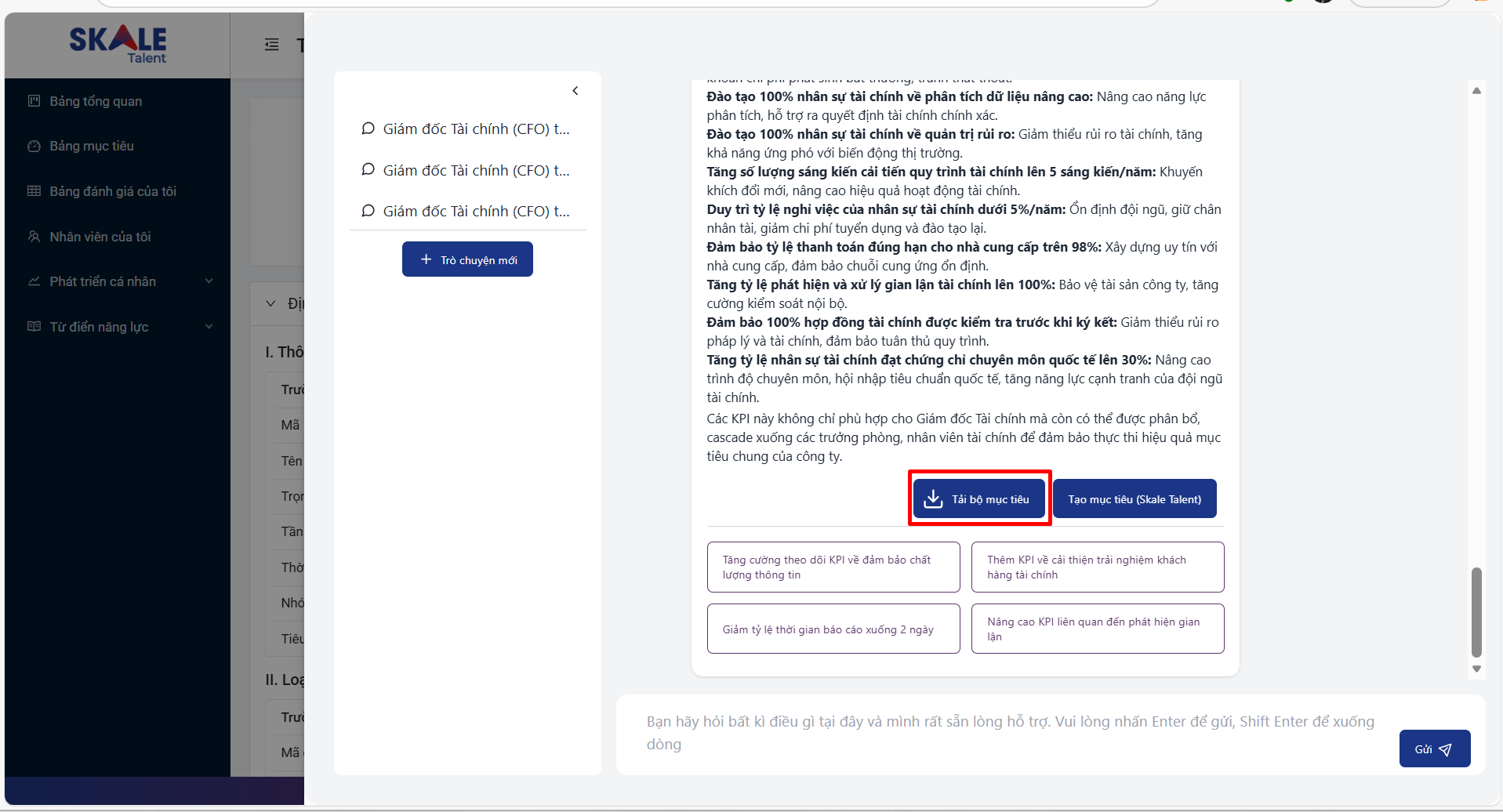
Task: Collapse the chat history panel arrow
Action: point(575,91)
